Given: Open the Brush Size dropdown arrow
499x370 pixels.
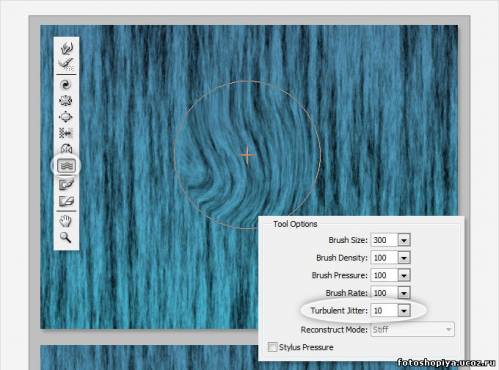Looking at the screenshot, I should click(x=404, y=240).
